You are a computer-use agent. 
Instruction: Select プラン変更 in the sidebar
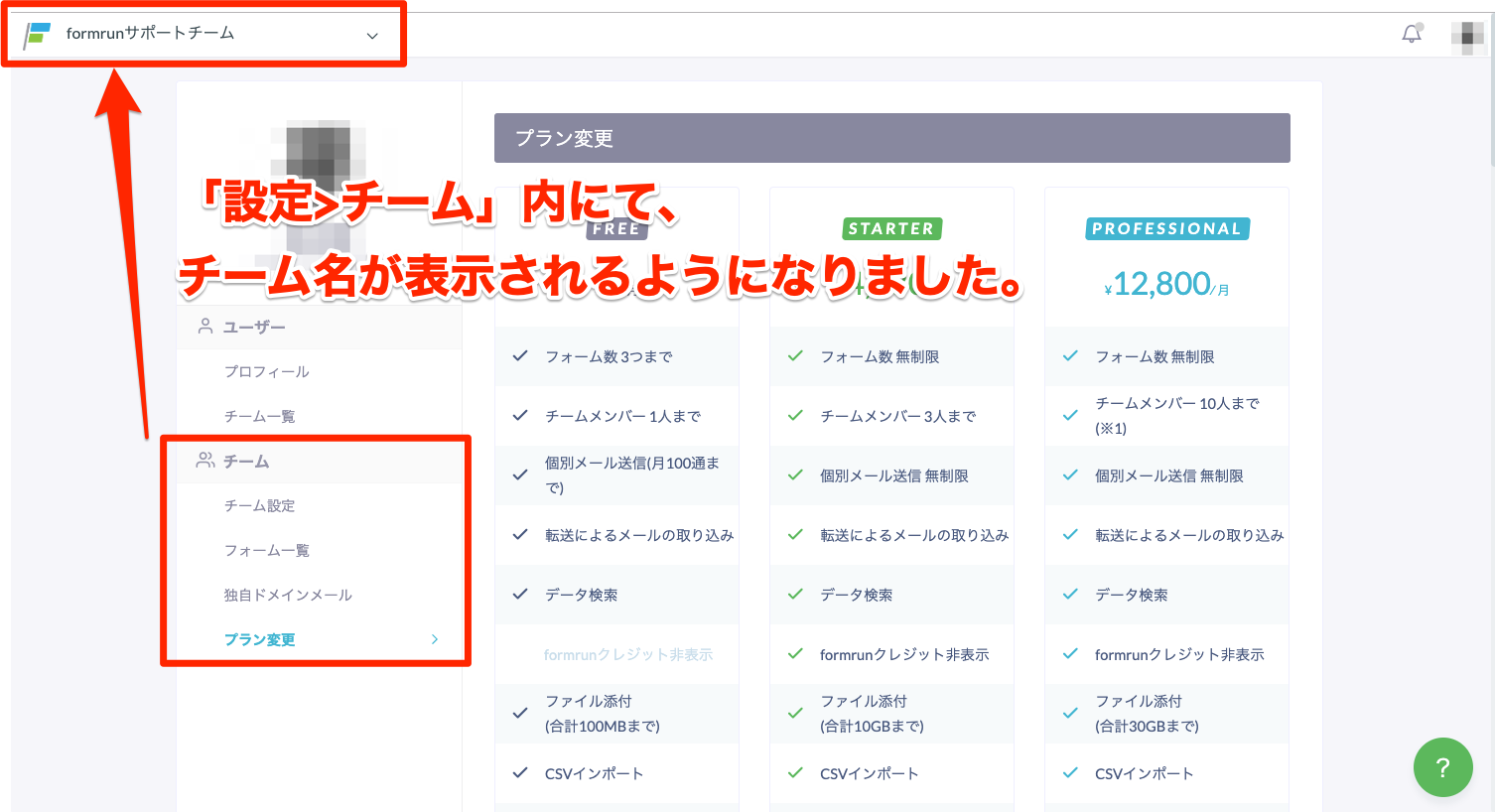[x=259, y=639]
